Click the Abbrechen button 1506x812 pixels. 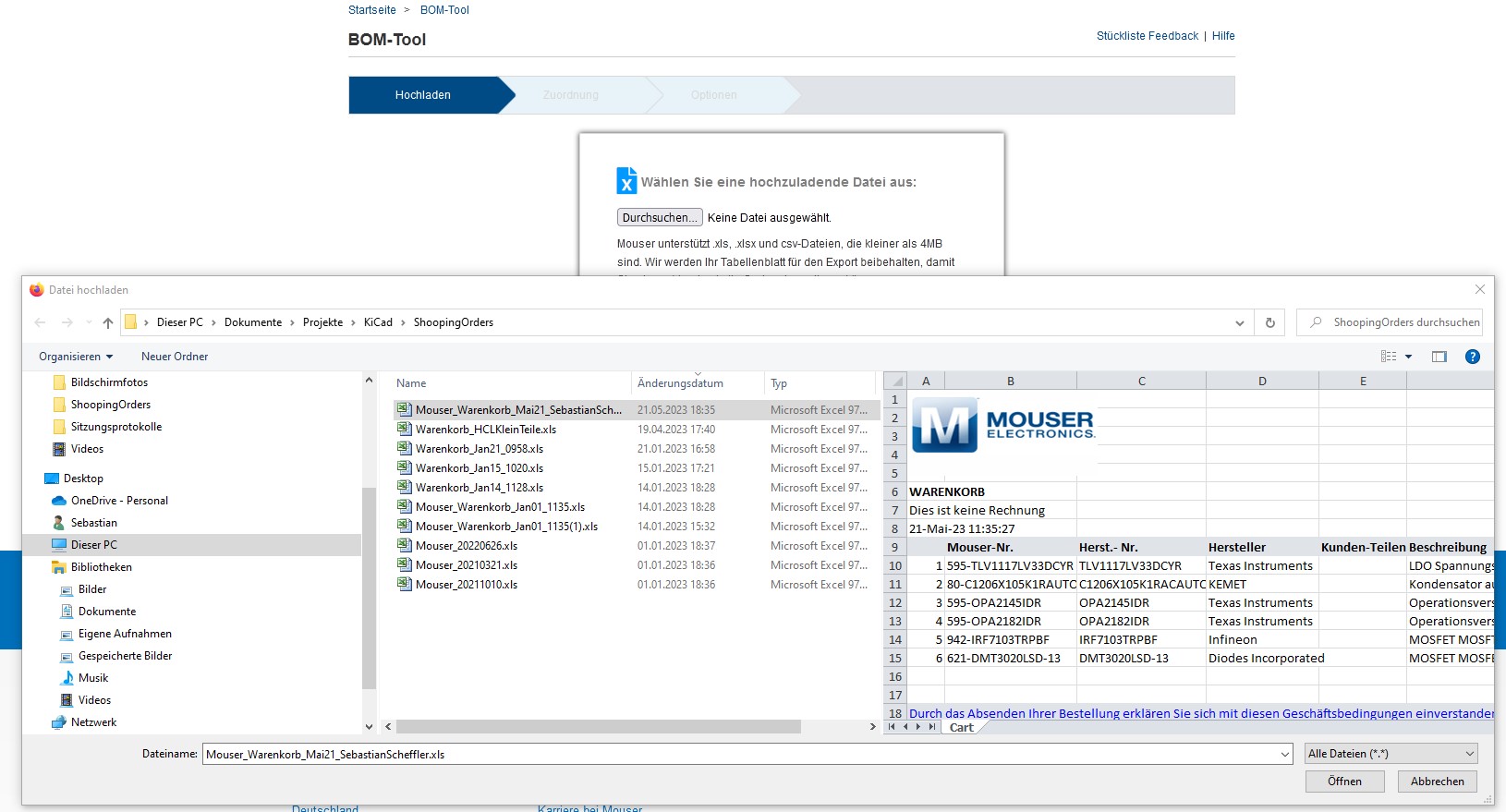(1438, 782)
